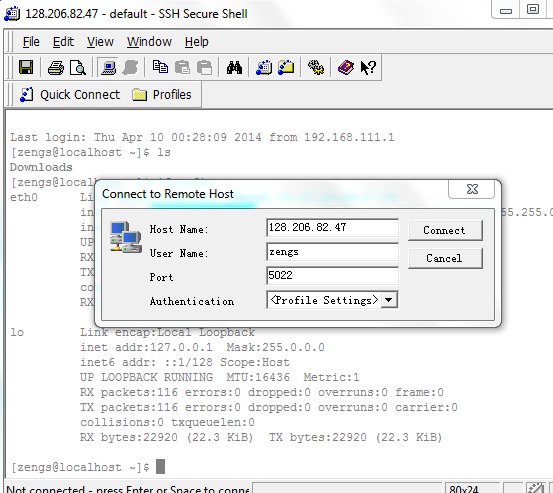Click the Cancel button in dialog
This screenshot has height=493, width=553.
[x=445, y=258]
